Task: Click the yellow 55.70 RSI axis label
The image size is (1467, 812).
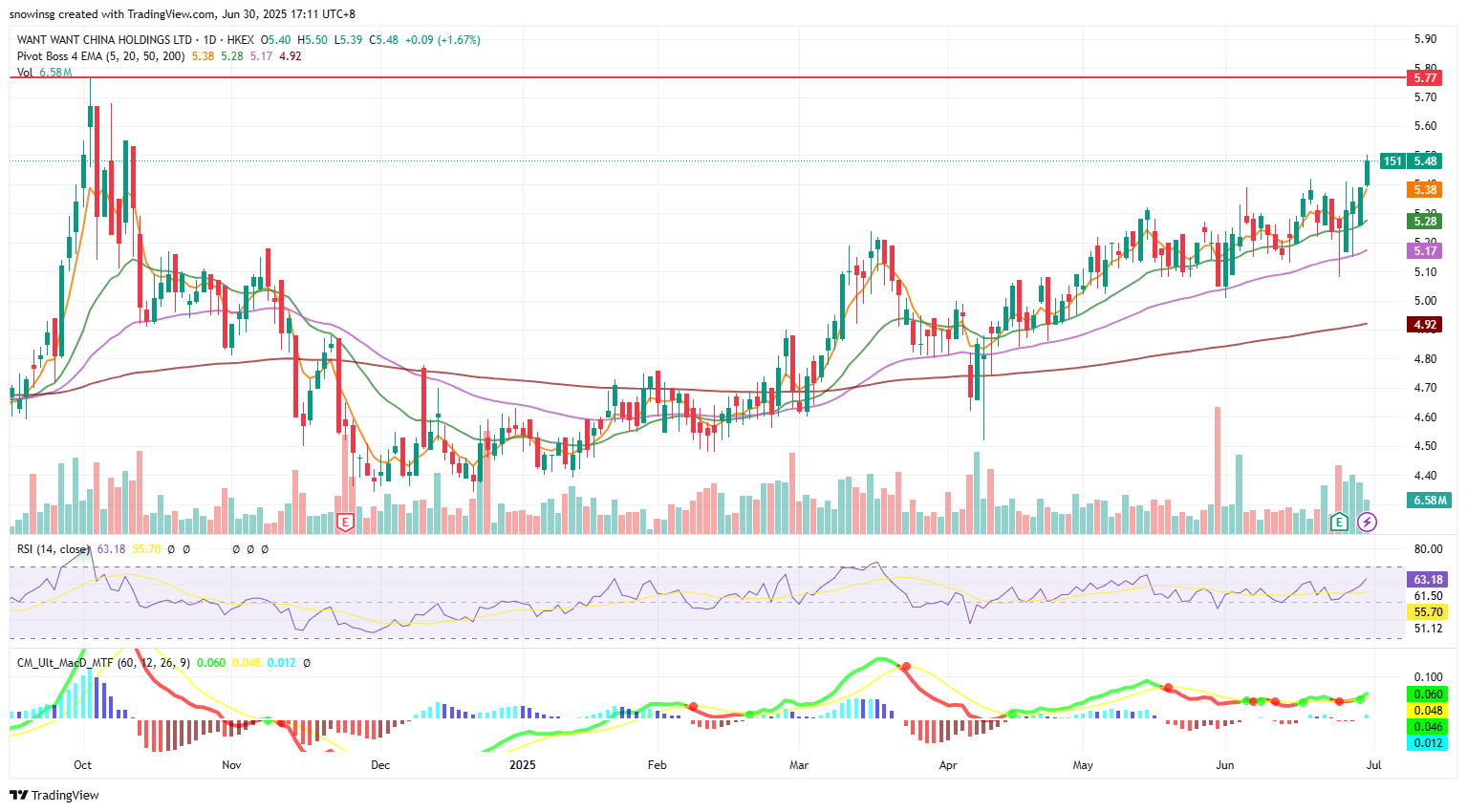Action: (1428, 612)
